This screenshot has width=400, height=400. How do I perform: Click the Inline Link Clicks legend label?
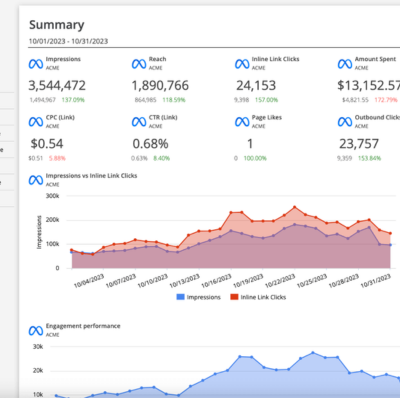click(263, 297)
